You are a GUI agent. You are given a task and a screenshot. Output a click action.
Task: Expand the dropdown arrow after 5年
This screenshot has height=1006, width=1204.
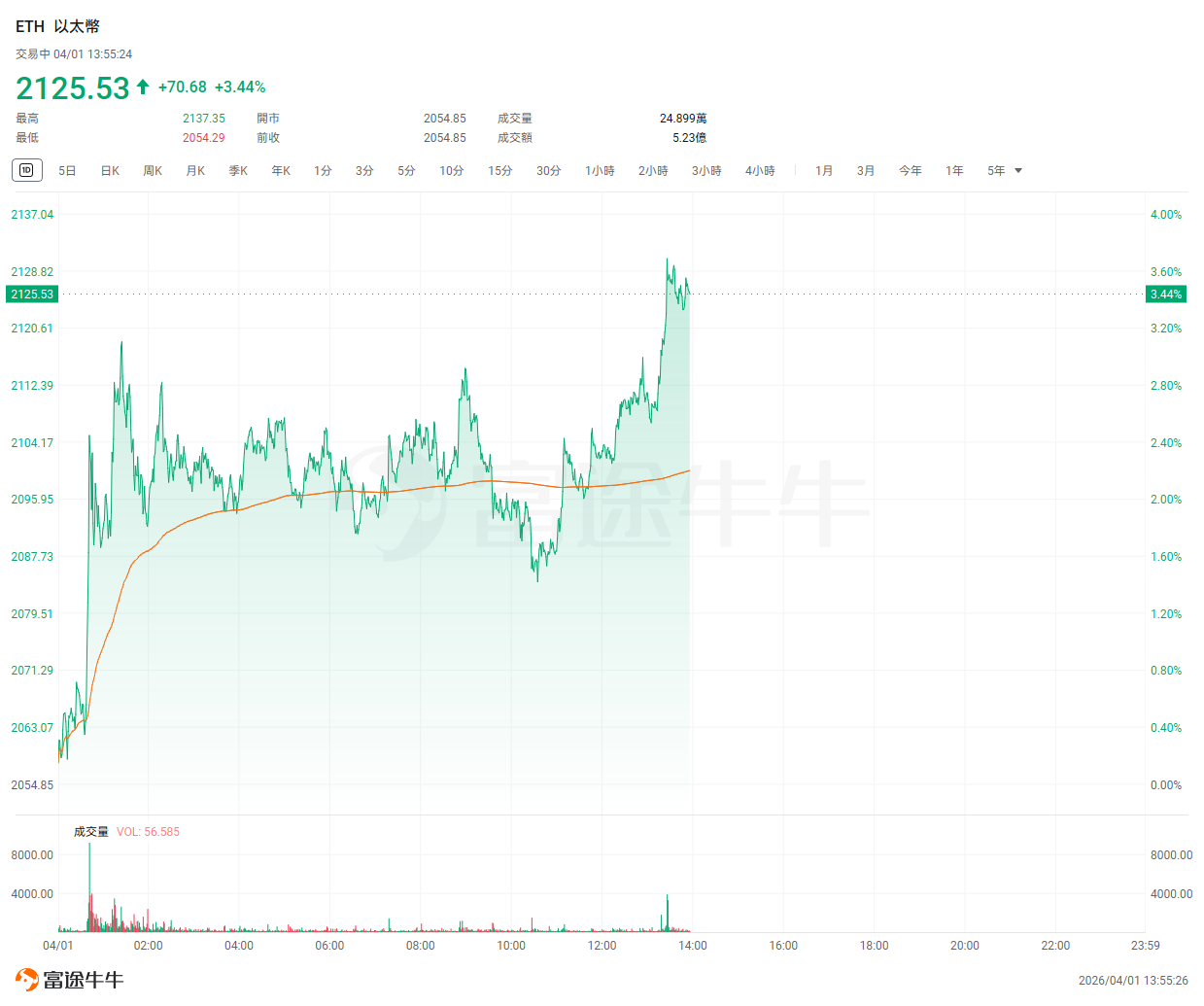click(x=1018, y=171)
